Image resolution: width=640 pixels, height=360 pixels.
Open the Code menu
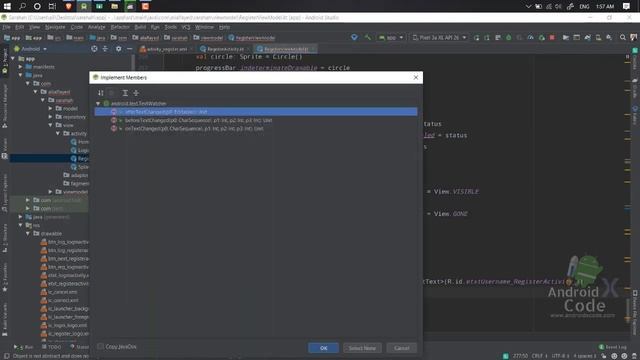click(x=77, y=27)
